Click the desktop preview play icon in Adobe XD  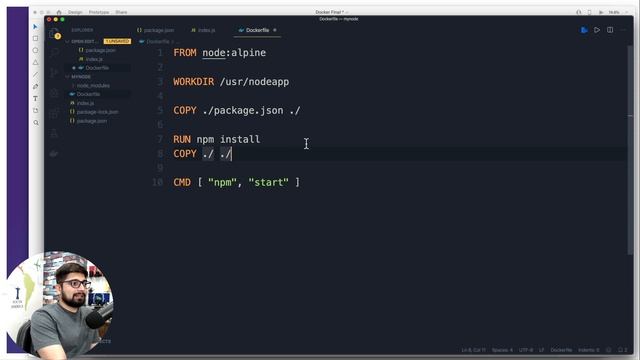point(601,12)
